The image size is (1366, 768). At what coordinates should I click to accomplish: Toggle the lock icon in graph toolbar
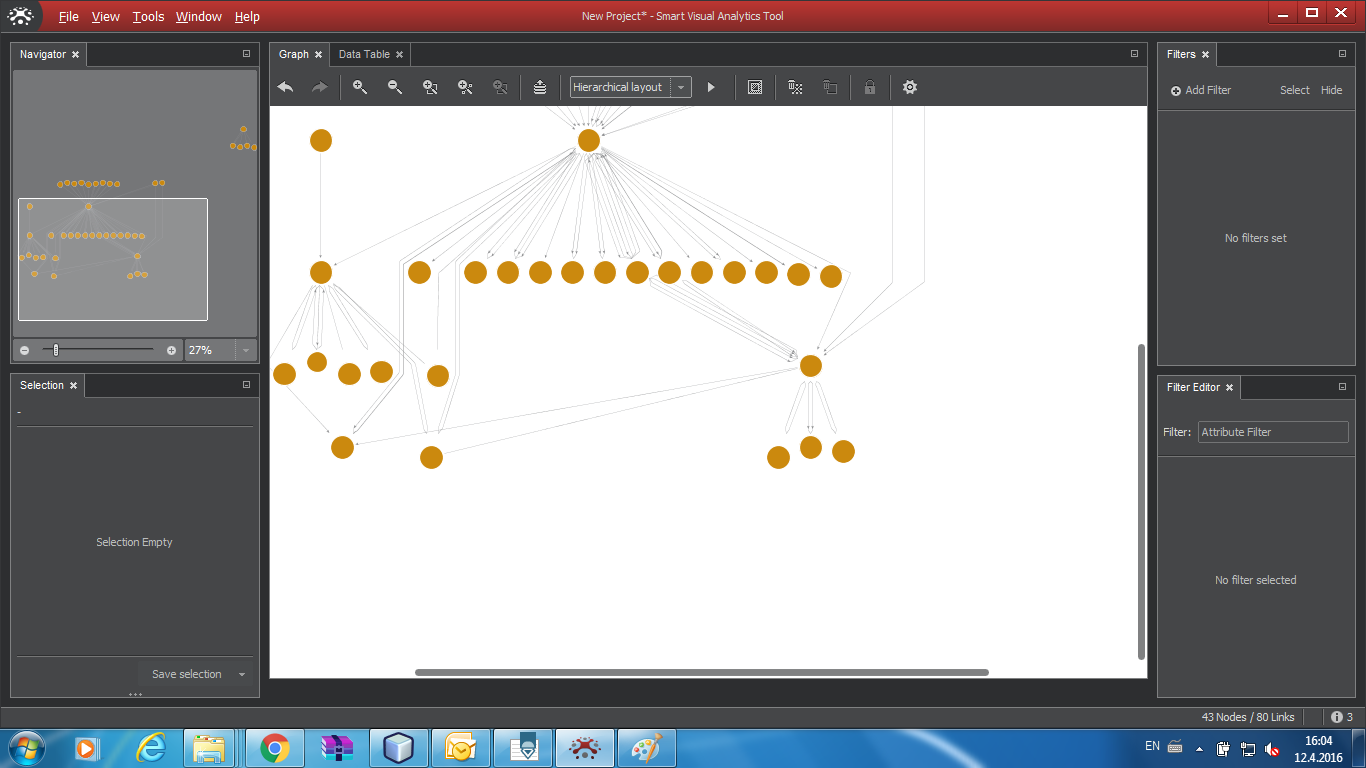point(870,88)
